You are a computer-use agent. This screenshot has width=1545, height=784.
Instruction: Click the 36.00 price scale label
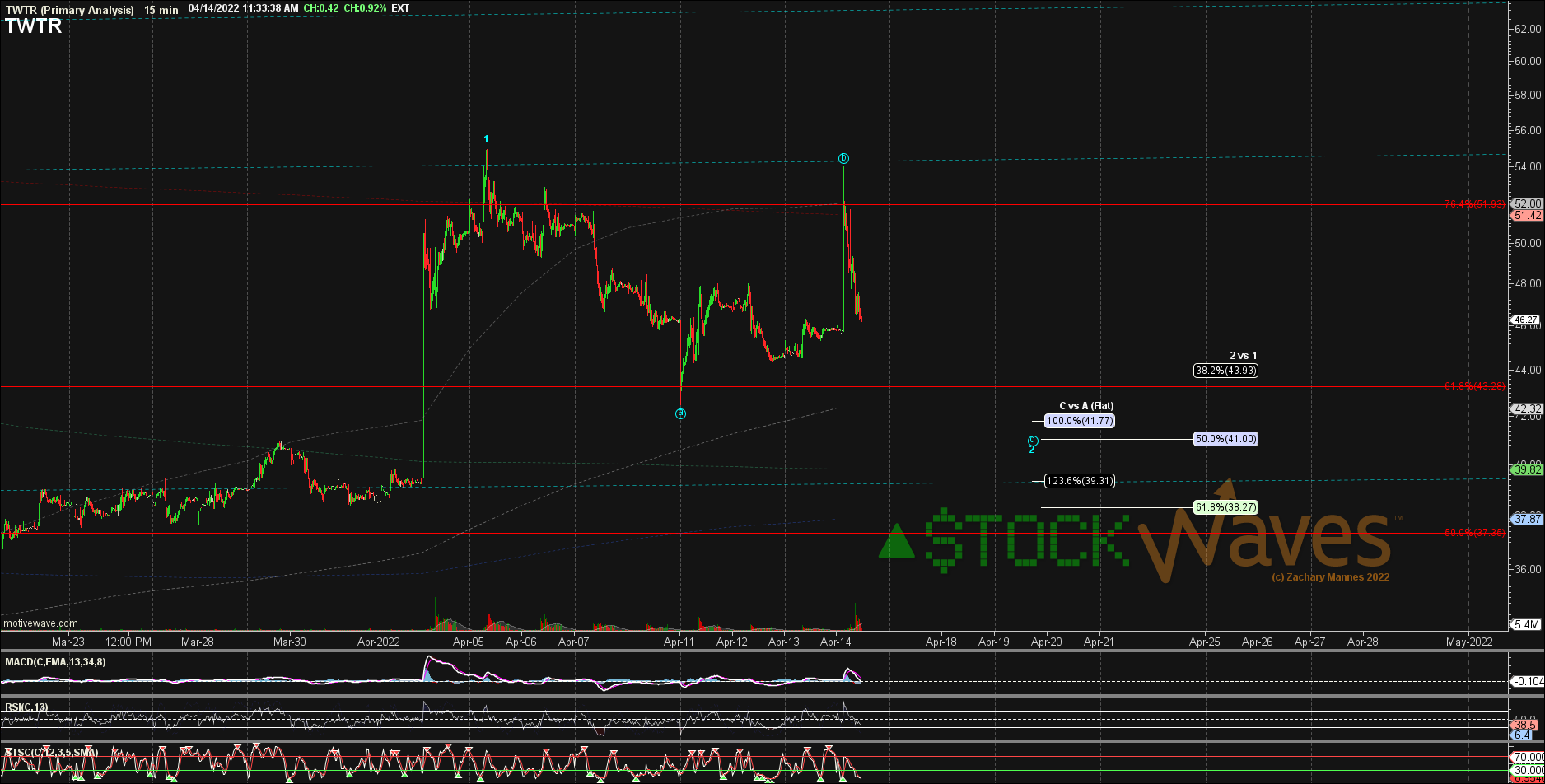1529,569
